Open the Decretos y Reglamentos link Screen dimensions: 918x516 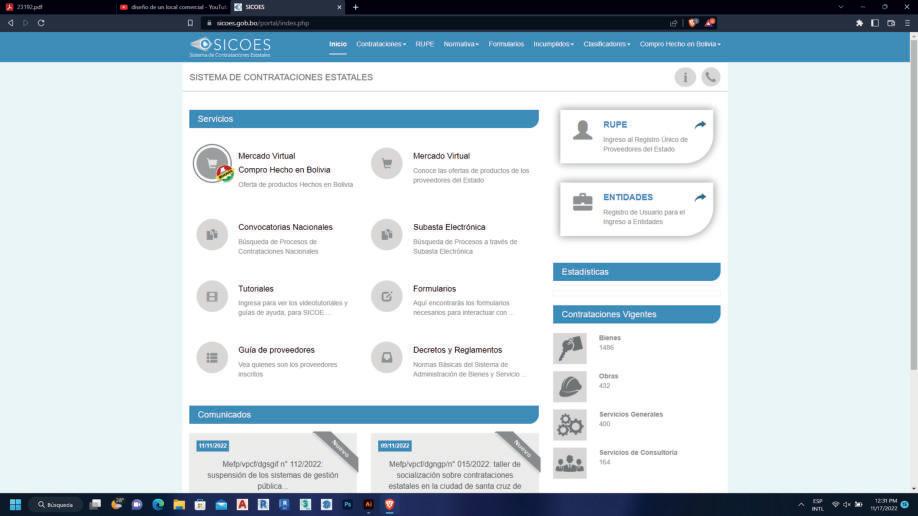457,350
